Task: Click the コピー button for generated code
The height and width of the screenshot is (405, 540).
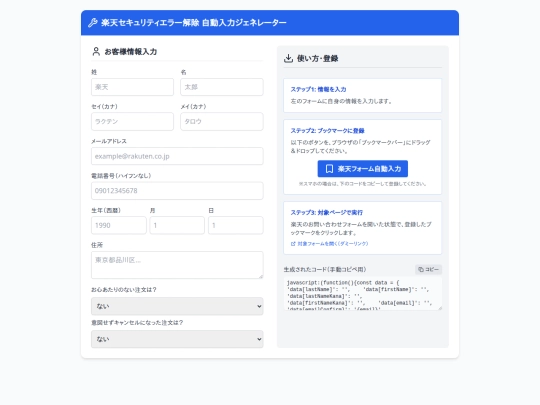Action: point(428,269)
